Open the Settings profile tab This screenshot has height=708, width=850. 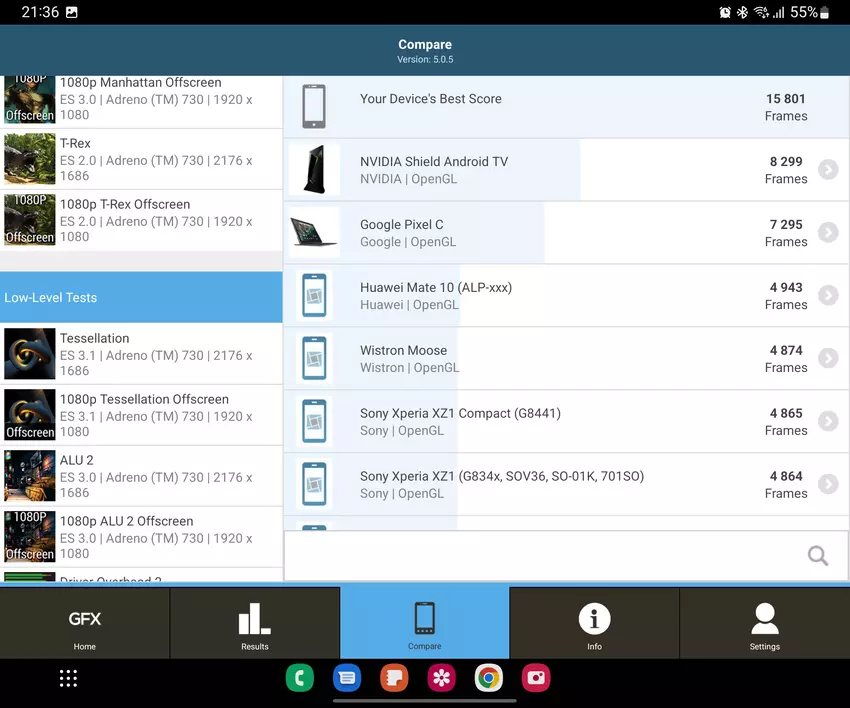click(764, 624)
